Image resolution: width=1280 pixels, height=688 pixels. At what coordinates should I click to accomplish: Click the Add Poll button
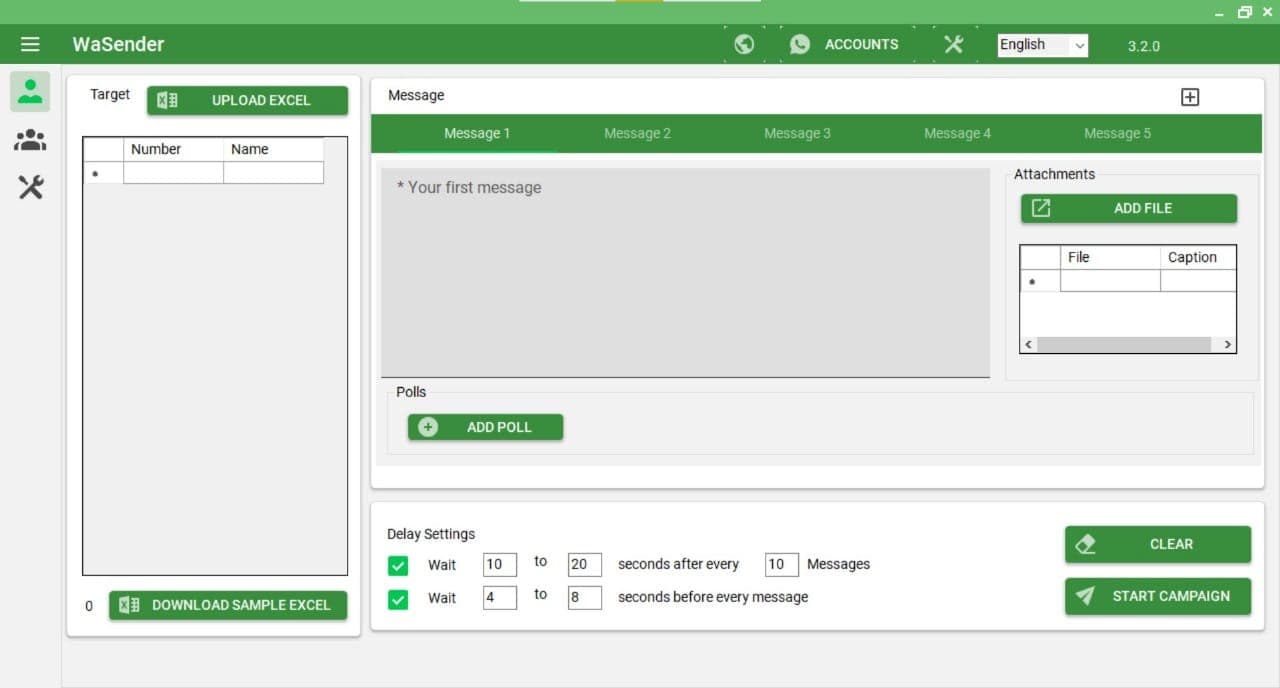coord(485,427)
